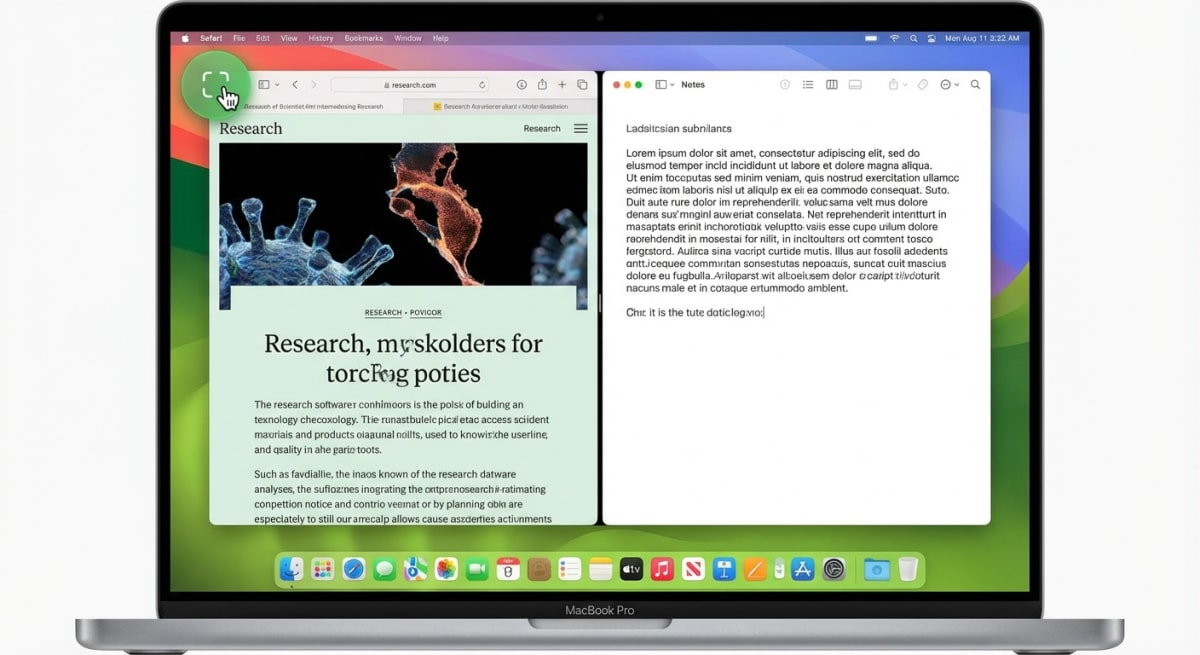
Task: Open Notes more options ellipsis
Action: 946,85
